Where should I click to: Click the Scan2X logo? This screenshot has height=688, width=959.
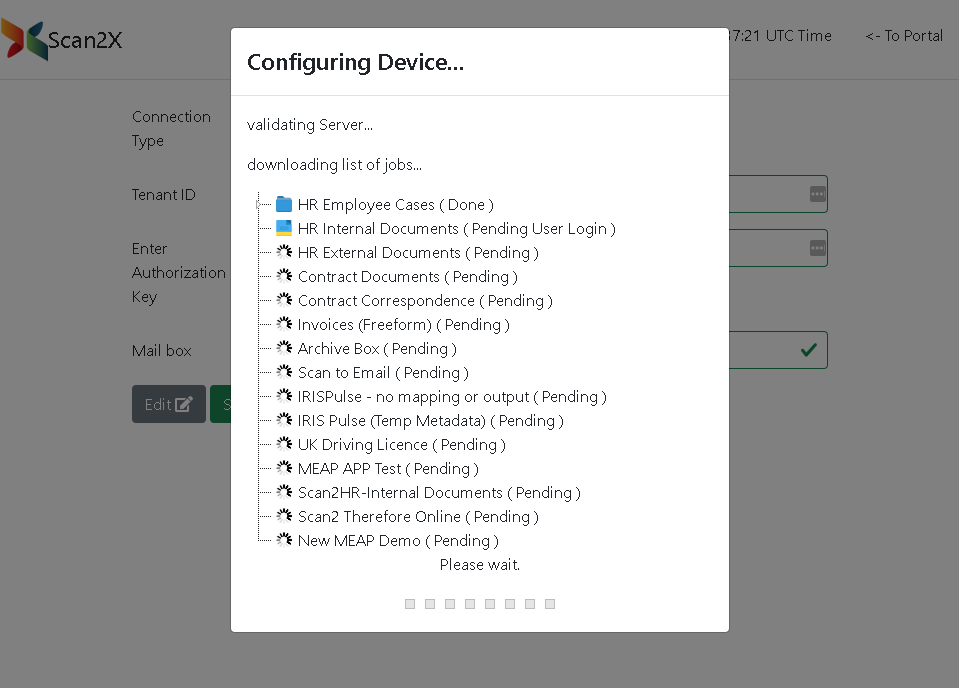coord(62,40)
